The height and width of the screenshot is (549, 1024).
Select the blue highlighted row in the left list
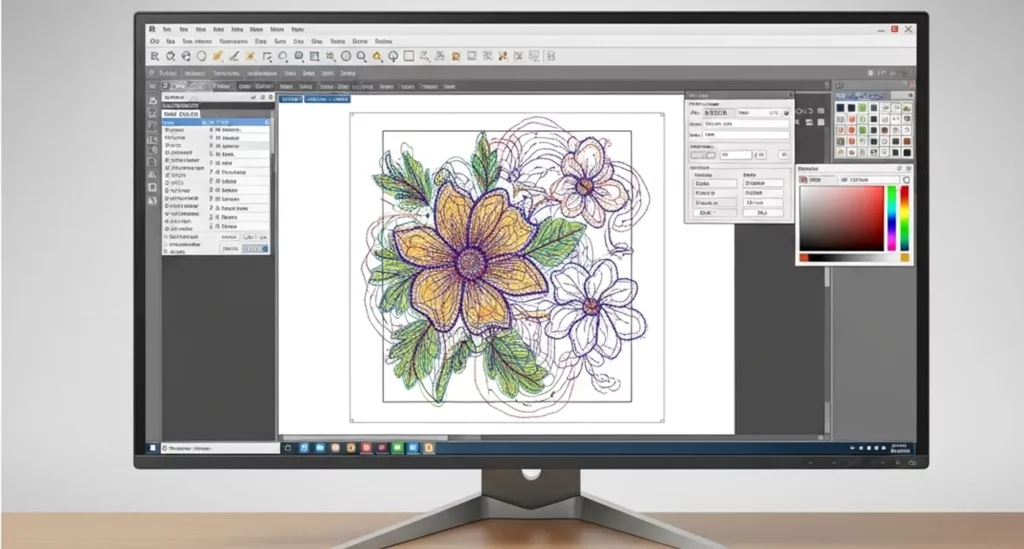pos(216,122)
